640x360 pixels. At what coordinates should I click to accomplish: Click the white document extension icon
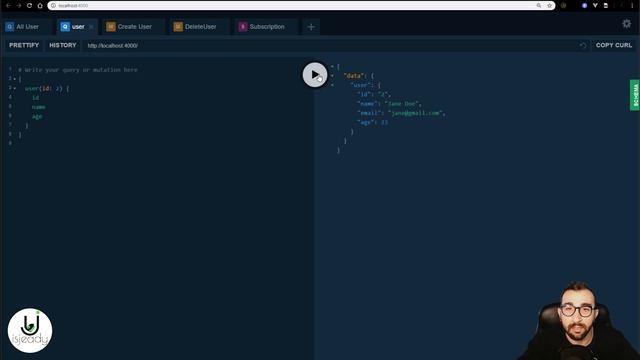[606, 5]
